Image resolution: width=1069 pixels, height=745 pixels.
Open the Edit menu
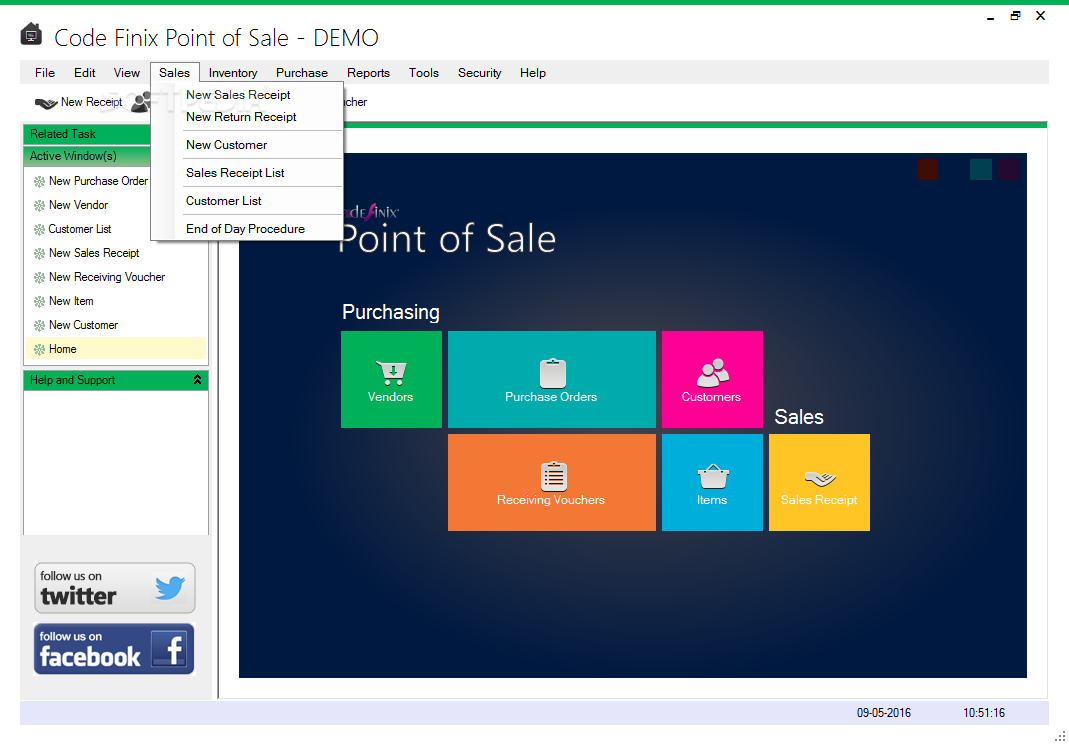[x=85, y=73]
